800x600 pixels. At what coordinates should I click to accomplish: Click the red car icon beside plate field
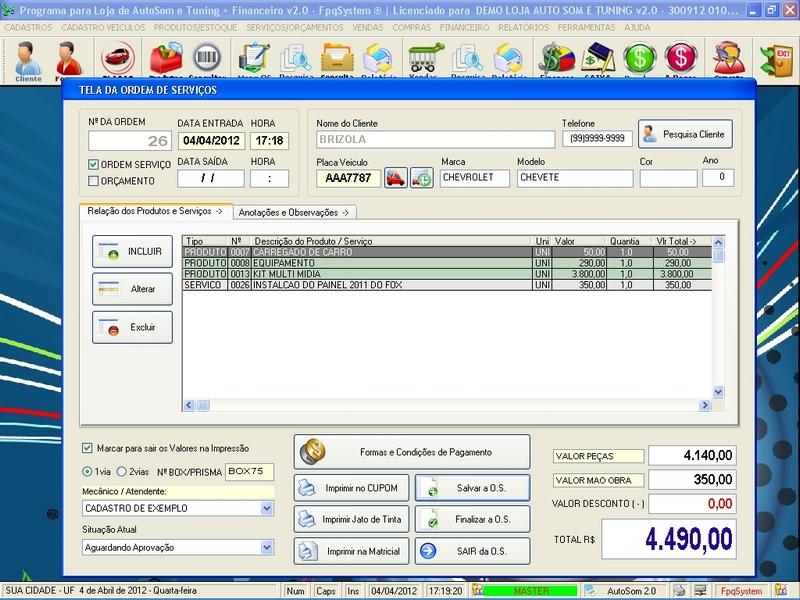tap(396, 178)
